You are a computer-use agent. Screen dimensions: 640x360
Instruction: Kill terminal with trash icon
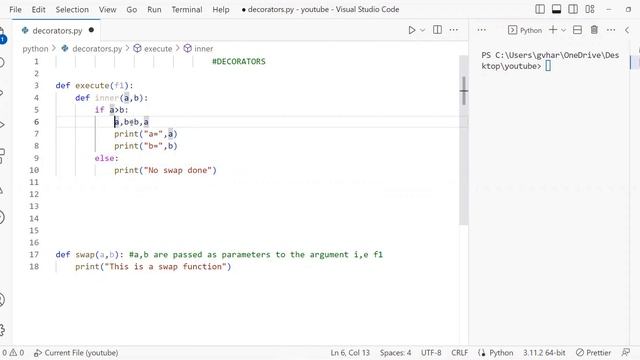click(x=594, y=30)
